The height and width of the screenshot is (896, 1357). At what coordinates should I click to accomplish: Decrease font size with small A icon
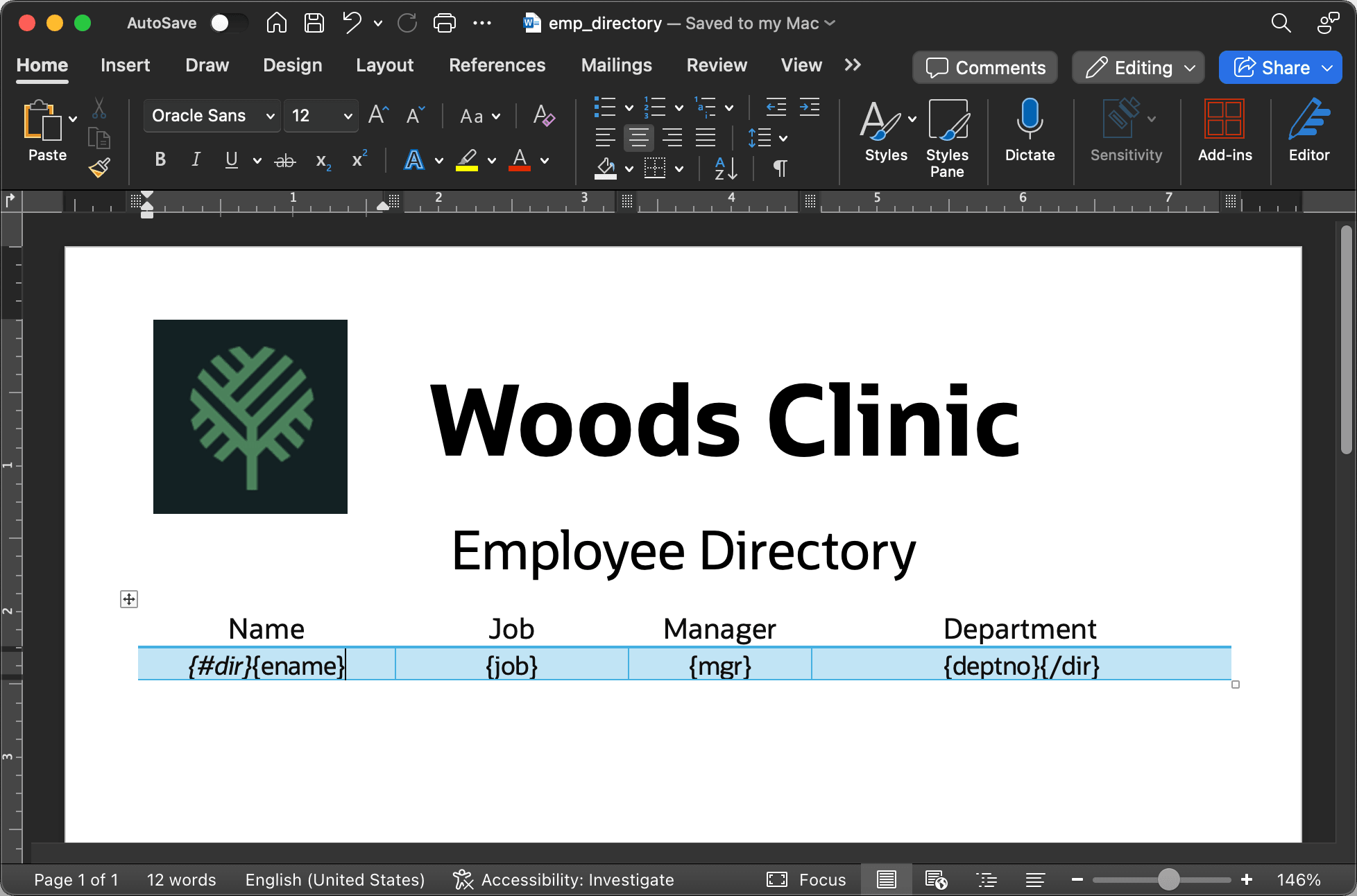click(415, 115)
